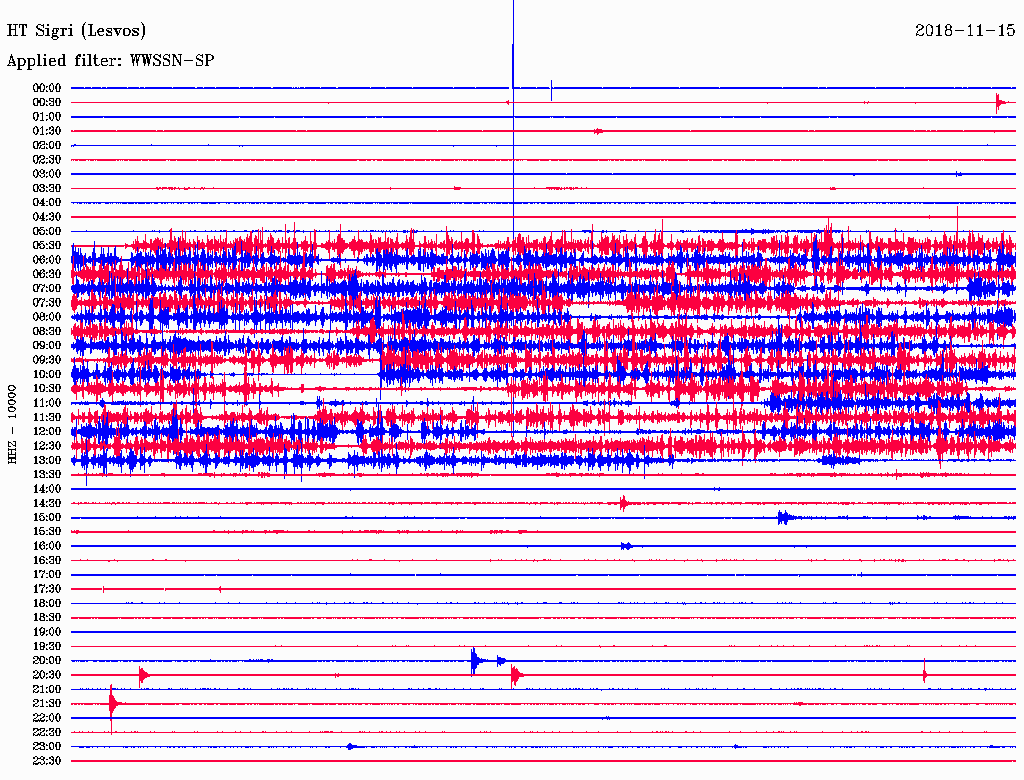Image resolution: width=1024 pixels, height=780 pixels.
Task: Select the 10:30 time label
Action: (x=47, y=389)
